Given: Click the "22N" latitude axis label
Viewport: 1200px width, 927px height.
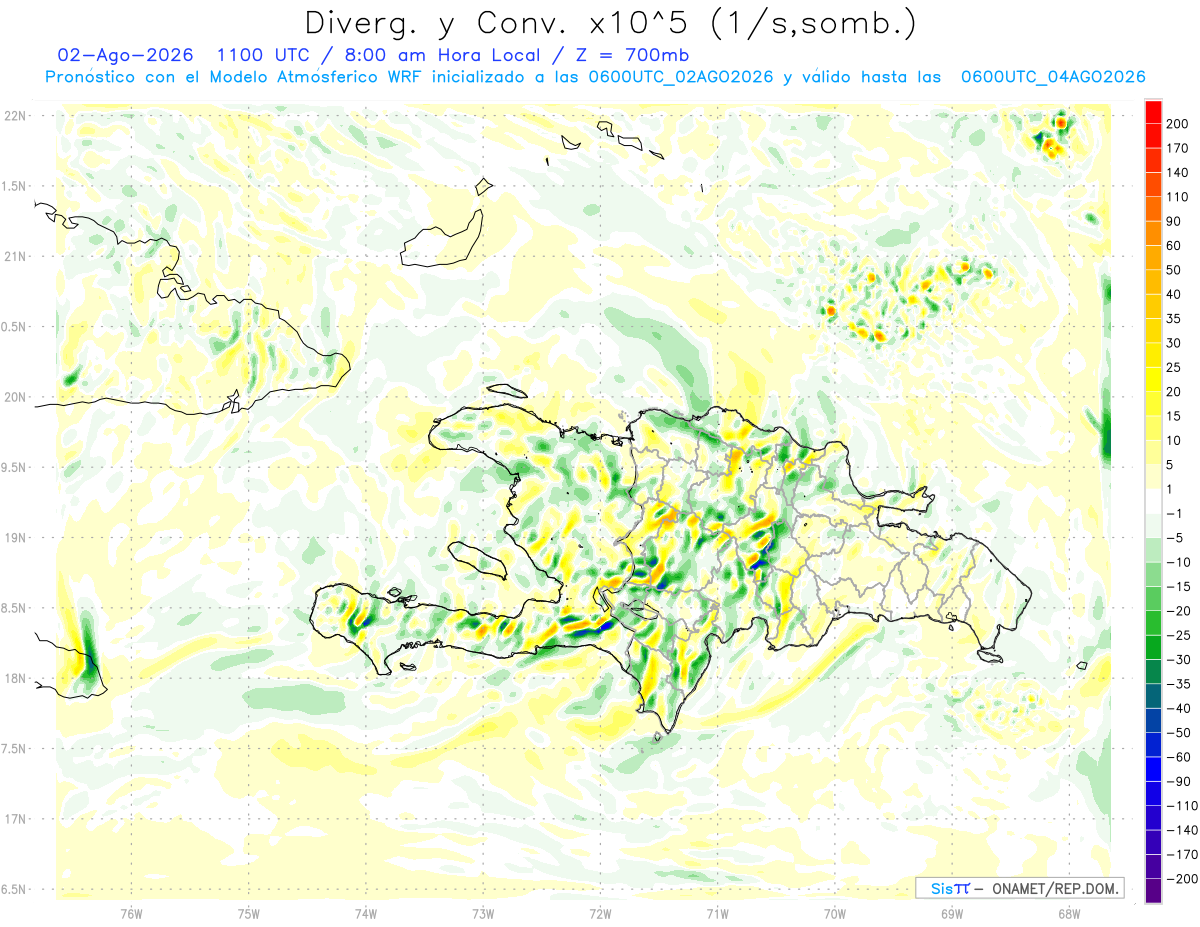Looking at the screenshot, I should click(x=15, y=116).
